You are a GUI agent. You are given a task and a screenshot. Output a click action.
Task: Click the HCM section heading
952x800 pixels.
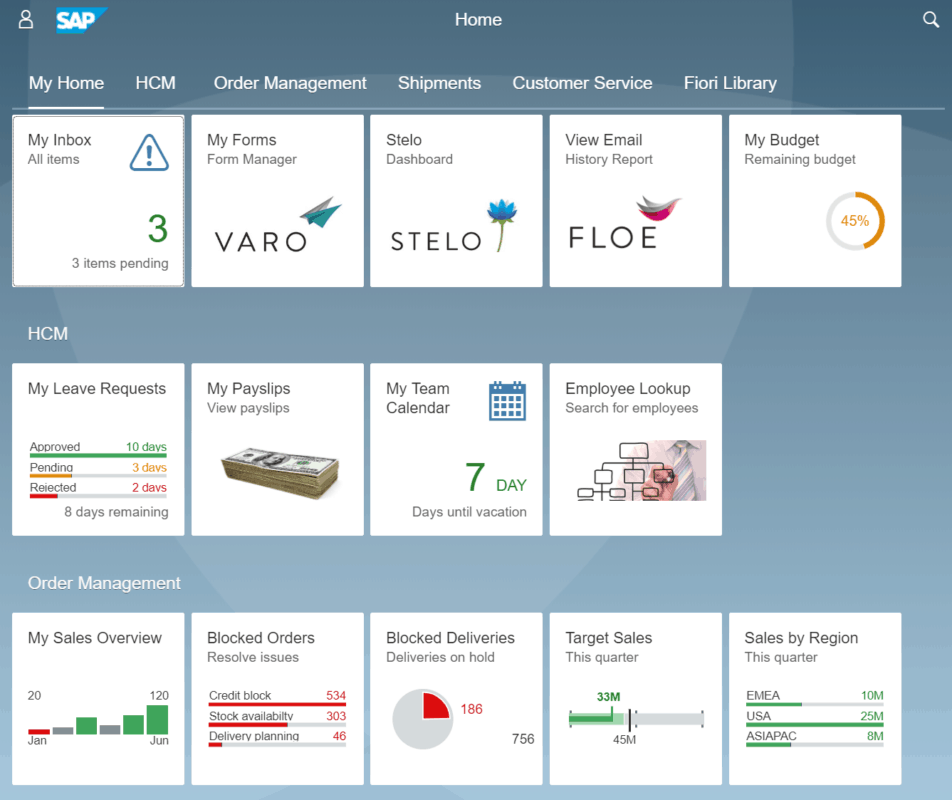tap(48, 334)
